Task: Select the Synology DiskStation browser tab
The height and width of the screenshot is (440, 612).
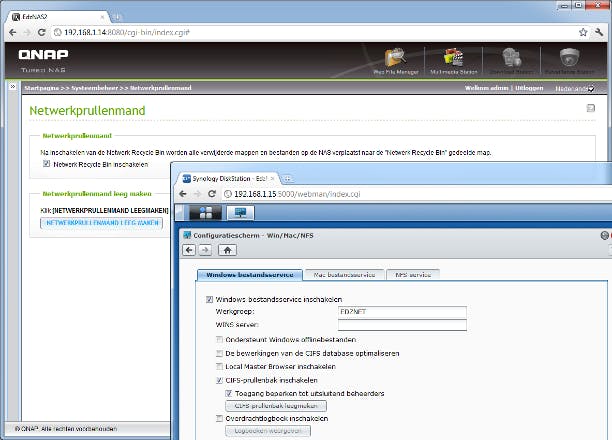Action: [x=228, y=179]
